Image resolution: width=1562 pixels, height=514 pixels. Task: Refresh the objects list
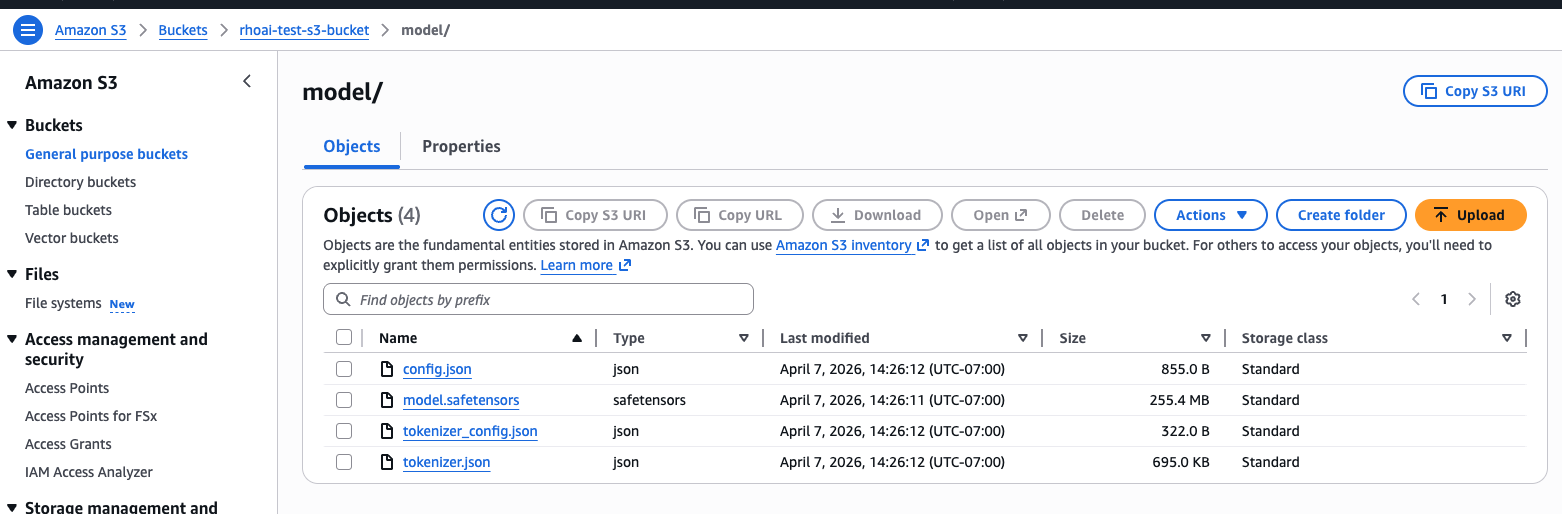click(498, 215)
